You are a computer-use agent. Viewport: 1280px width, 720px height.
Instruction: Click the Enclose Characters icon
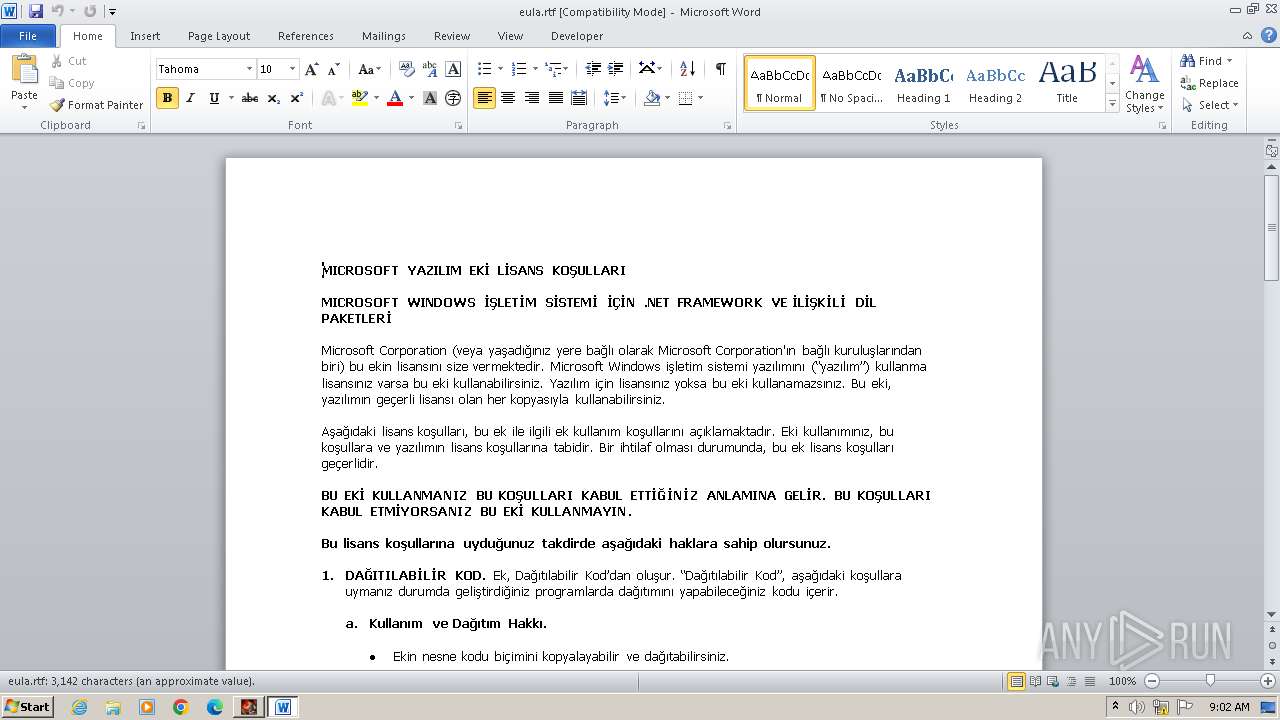[453, 98]
